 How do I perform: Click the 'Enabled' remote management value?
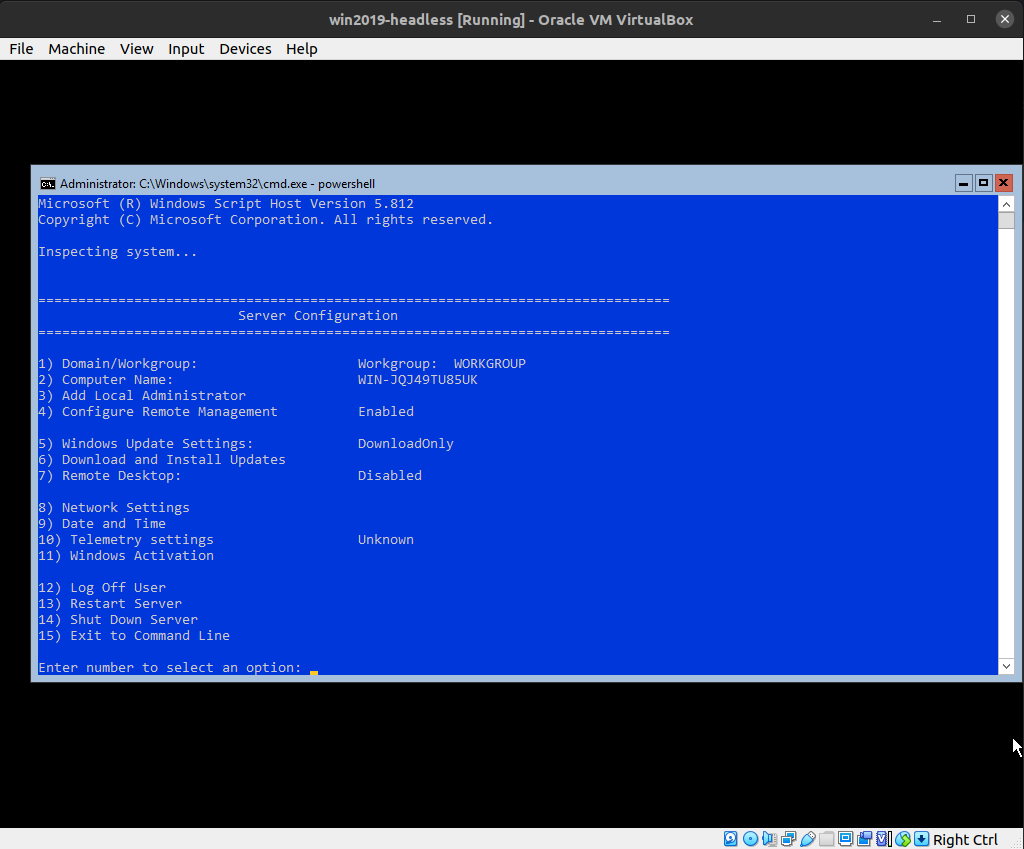(x=386, y=411)
